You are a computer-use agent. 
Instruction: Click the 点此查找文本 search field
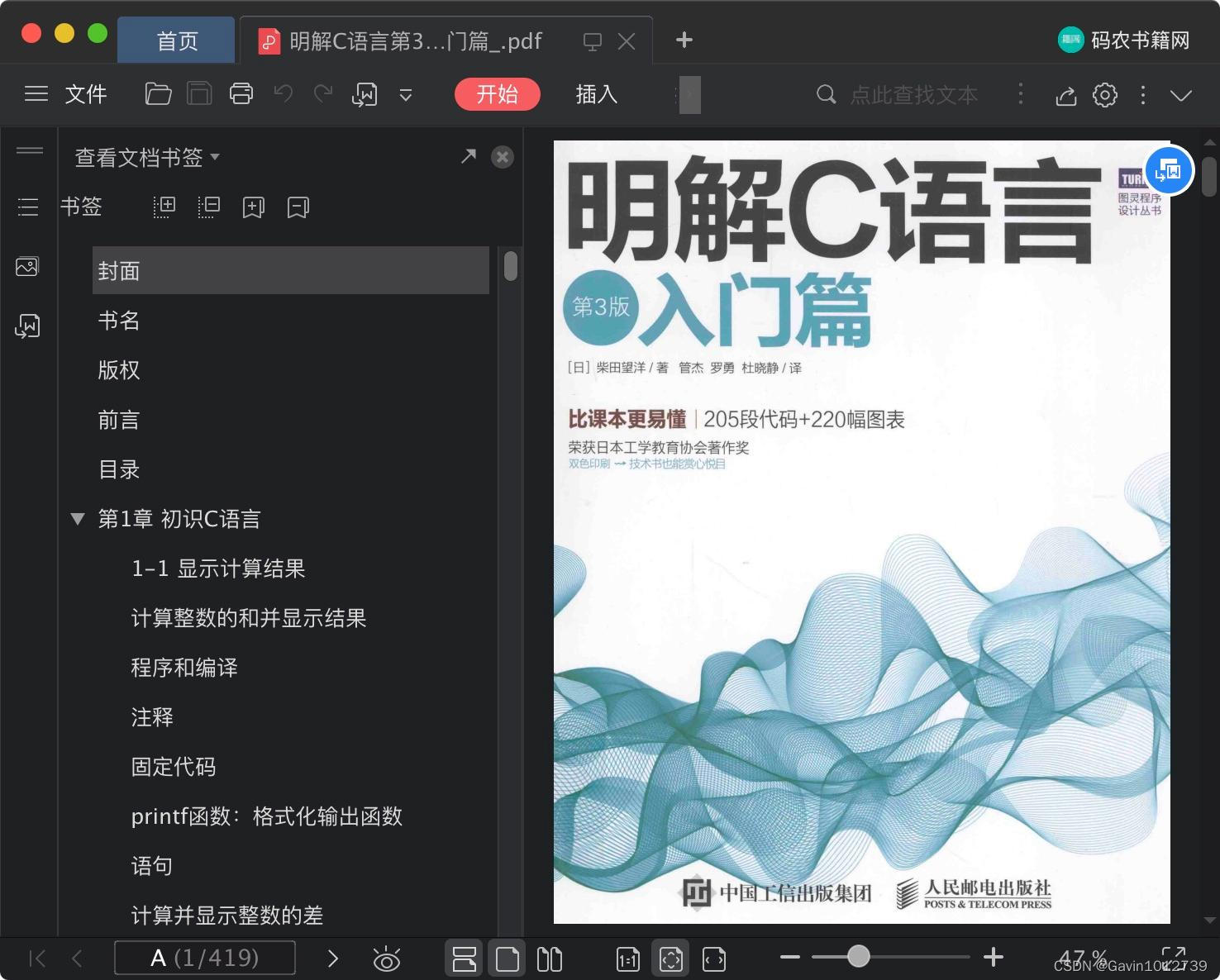click(914, 95)
